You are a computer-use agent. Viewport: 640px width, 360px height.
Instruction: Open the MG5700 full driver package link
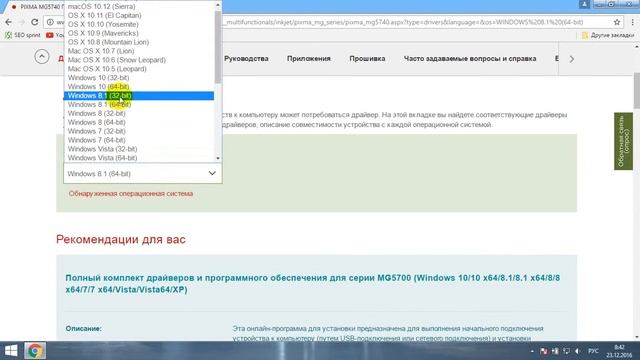(313, 284)
